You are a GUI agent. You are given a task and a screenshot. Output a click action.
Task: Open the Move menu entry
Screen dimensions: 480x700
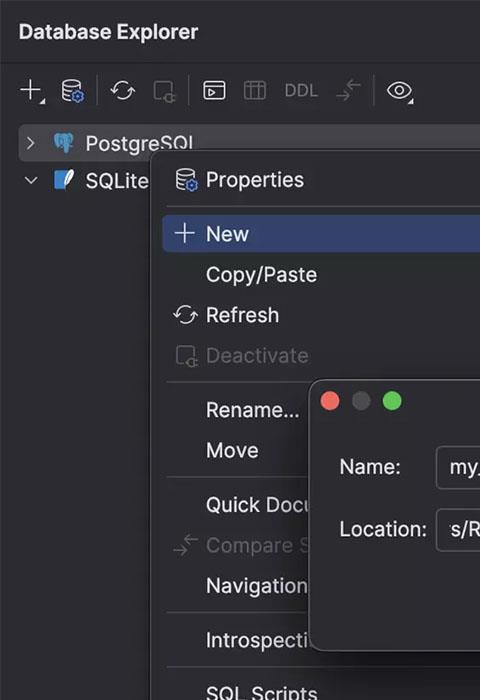pos(232,450)
